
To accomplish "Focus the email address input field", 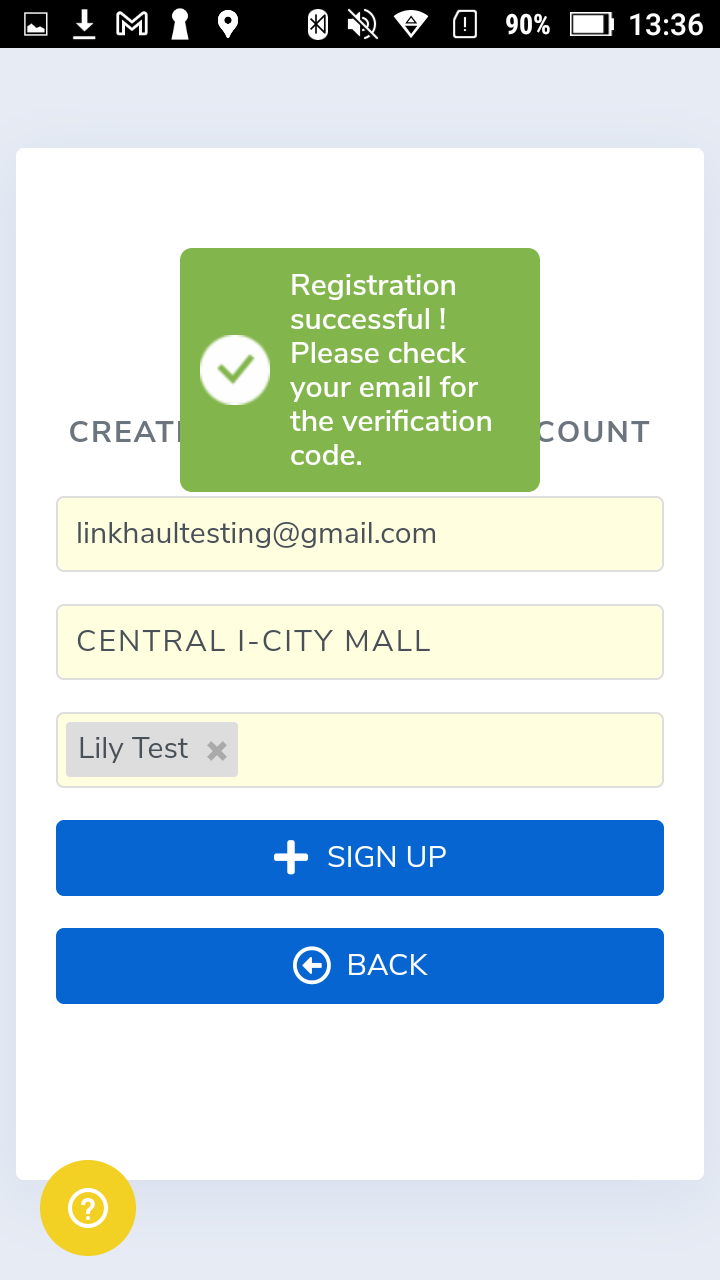I will [360, 534].
